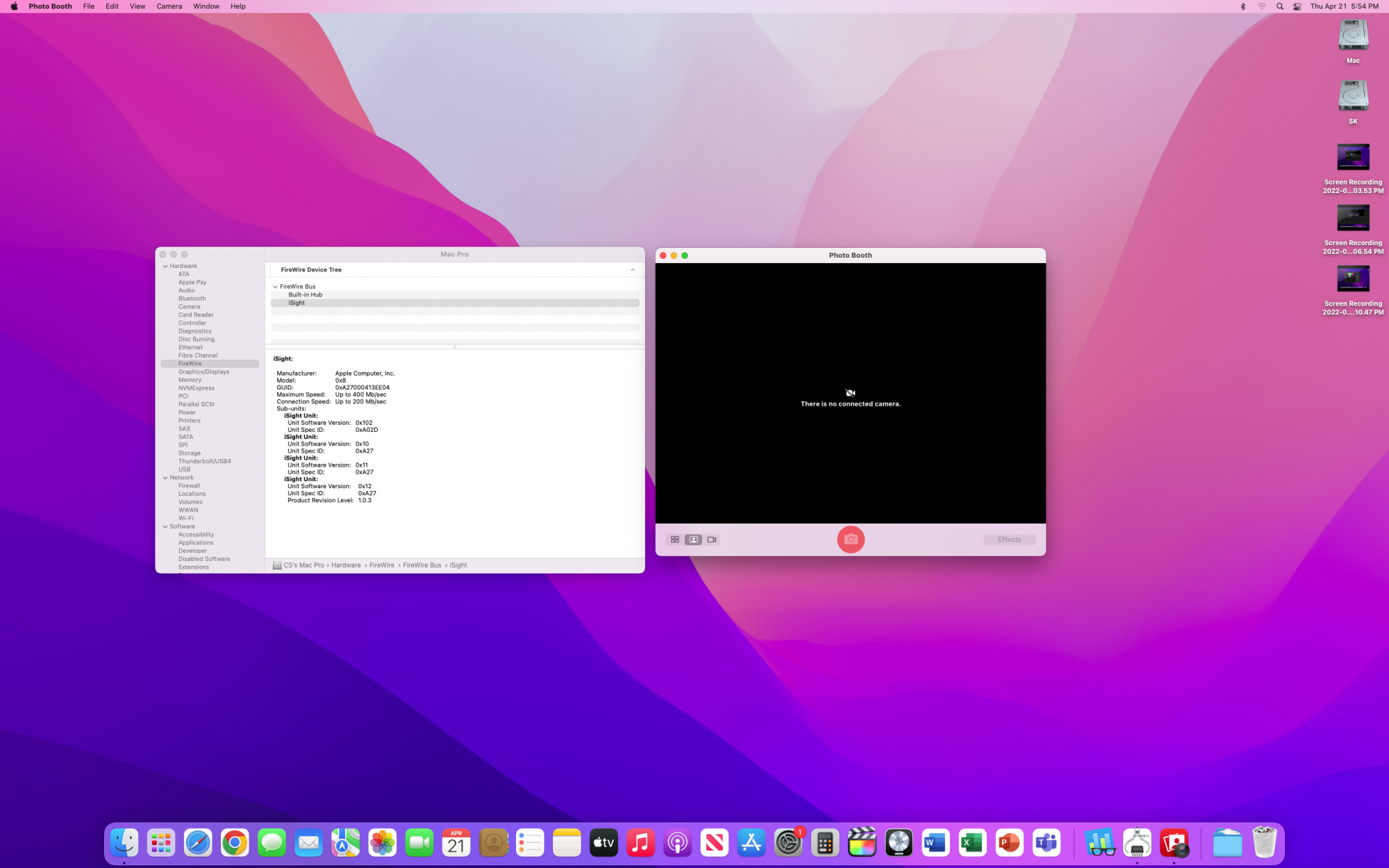
Task: Collapse the FireWire Bus tree node
Action: [x=276, y=287]
